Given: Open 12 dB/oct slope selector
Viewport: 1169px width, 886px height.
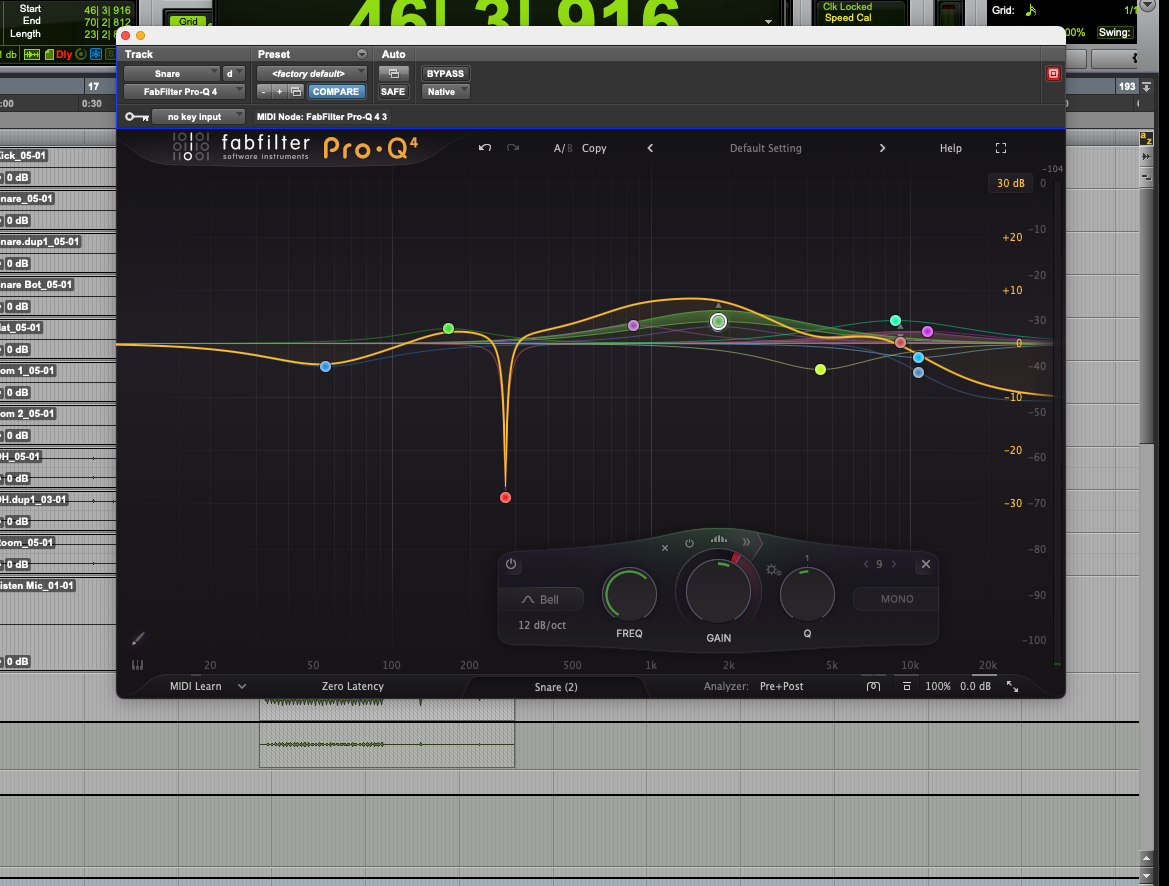Looking at the screenshot, I should 542,625.
